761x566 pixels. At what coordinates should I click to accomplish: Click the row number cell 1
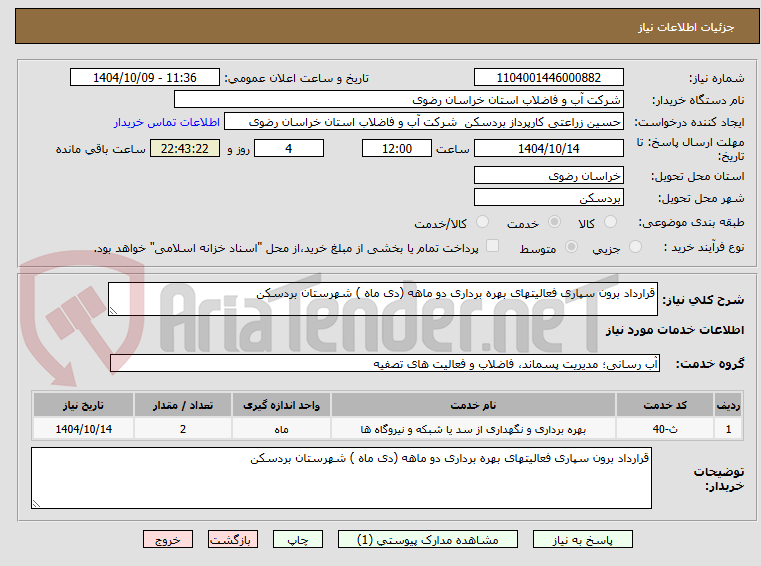click(x=728, y=429)
